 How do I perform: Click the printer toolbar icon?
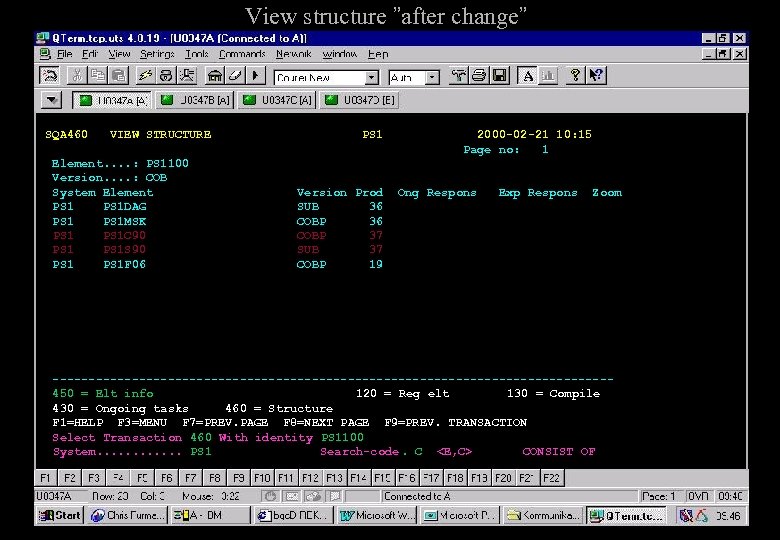tap(479, 76)
